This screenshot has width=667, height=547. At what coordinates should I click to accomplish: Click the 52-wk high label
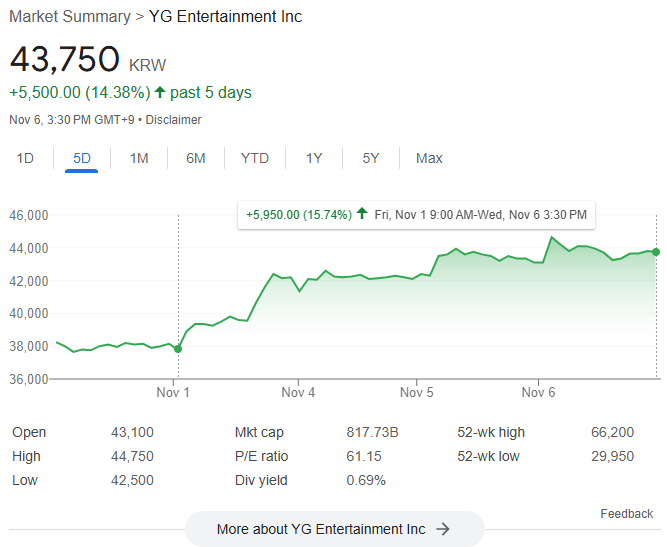pos(491,432)
